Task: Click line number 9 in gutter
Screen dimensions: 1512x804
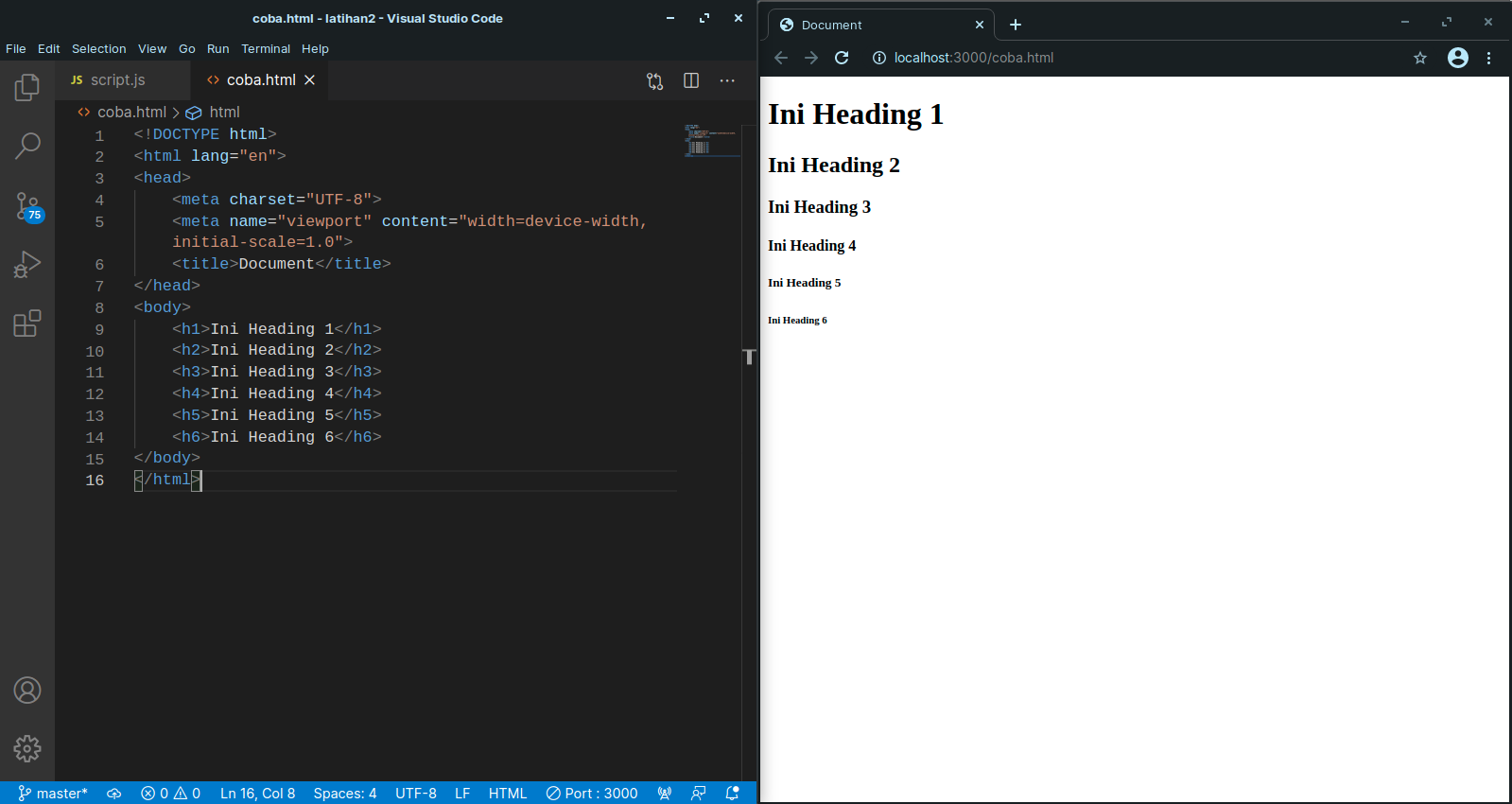Action: pyautogui.click(x=99, y=330)
